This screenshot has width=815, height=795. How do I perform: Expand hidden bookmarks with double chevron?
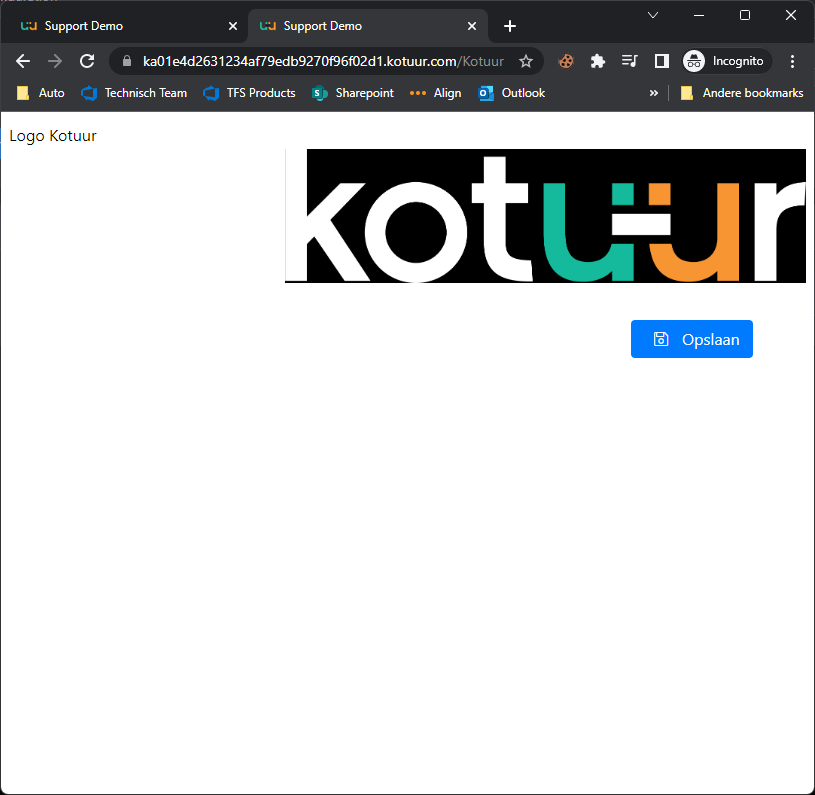tap(653, 93)
